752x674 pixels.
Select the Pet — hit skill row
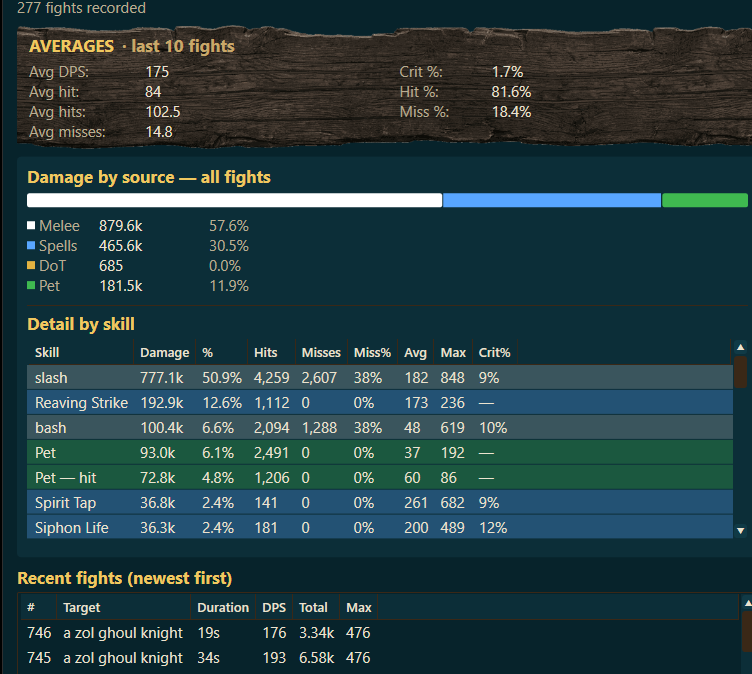(x=380, y=477)
